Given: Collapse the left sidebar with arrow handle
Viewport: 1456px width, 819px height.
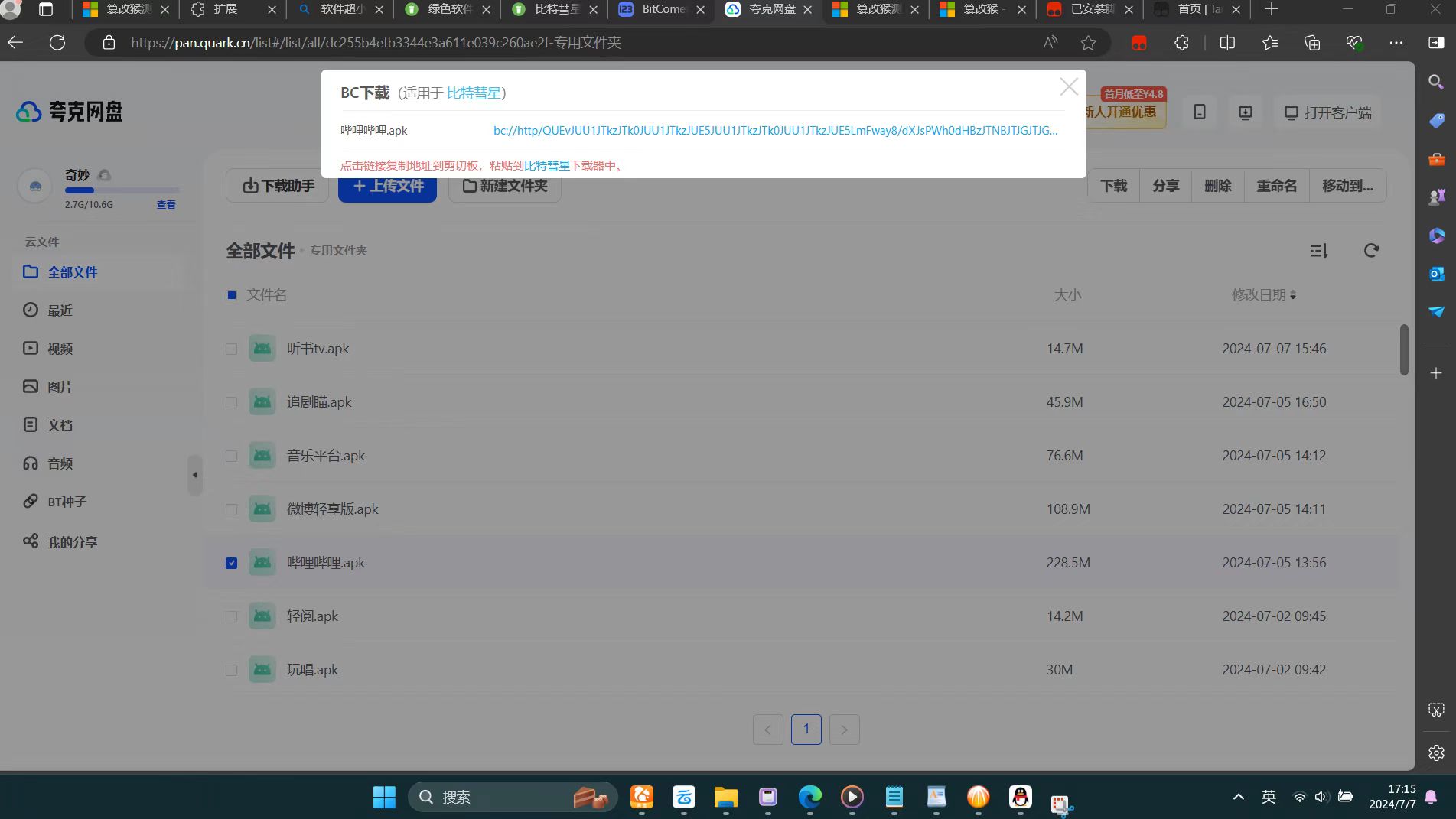Looking at the screenshot, I should pyautogui.click(x=195, y=475).
